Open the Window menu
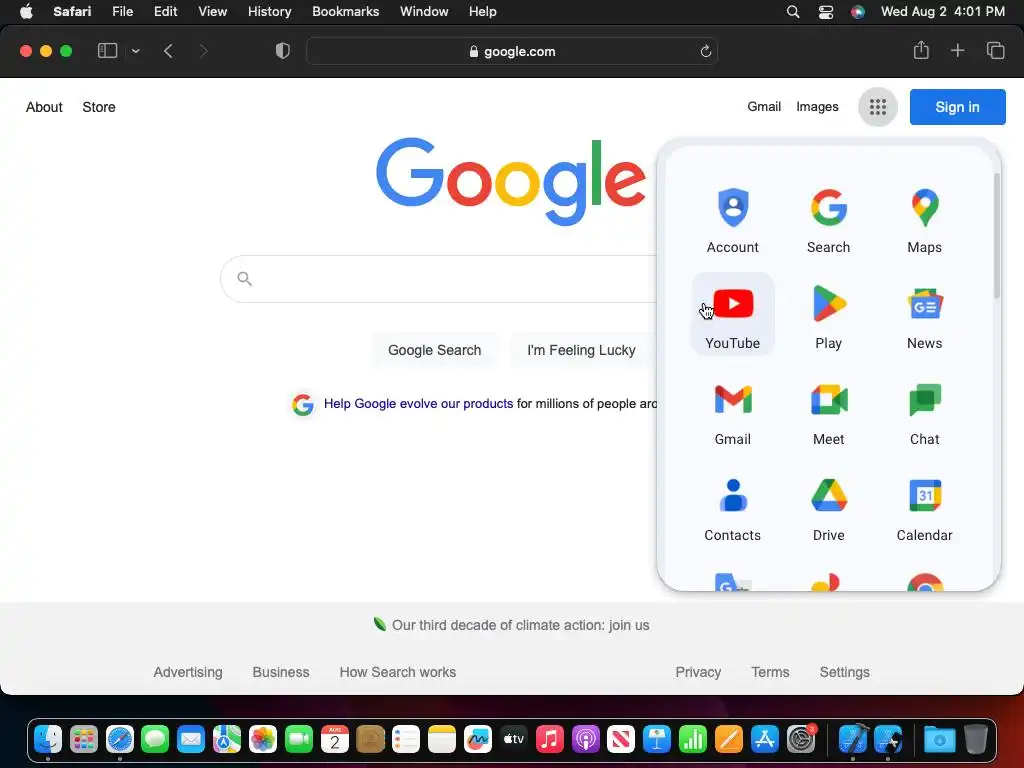This screenshot has width=1024, height=768. tap(424, 11)
